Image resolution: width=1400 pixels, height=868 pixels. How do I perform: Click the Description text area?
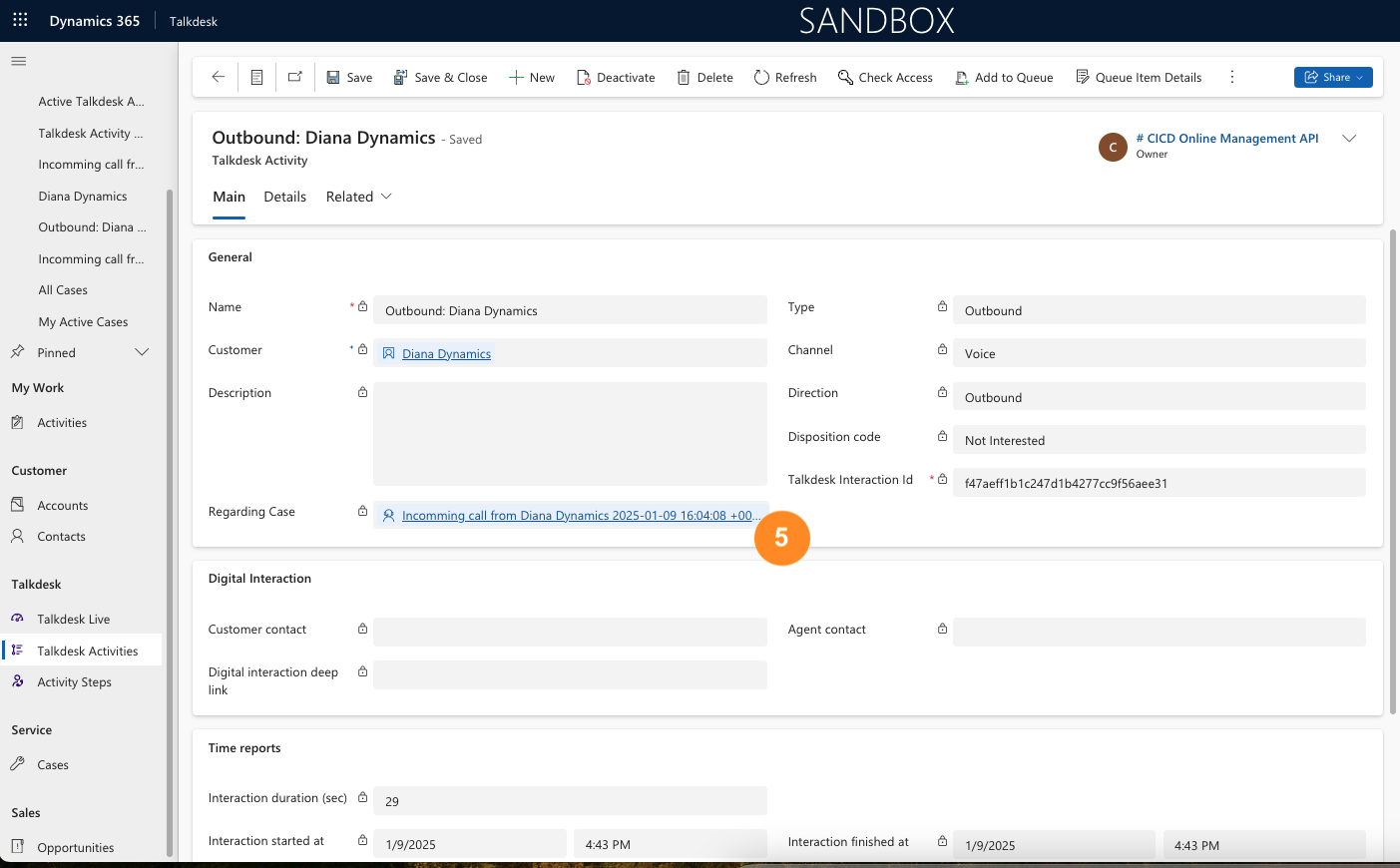coord(570,434)
